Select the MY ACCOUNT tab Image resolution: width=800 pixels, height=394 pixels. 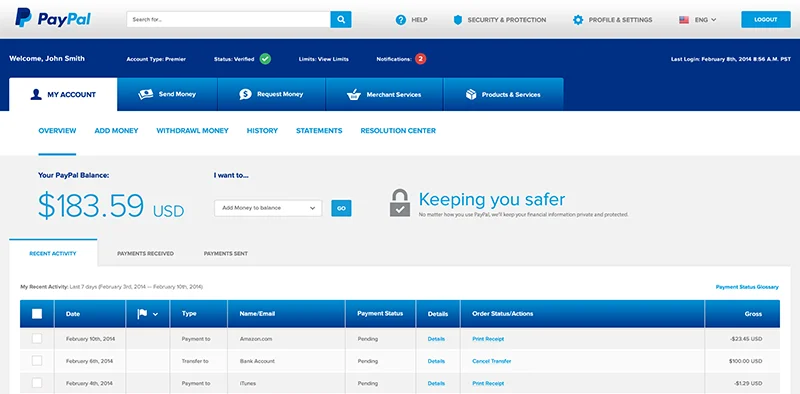[63, 94]
